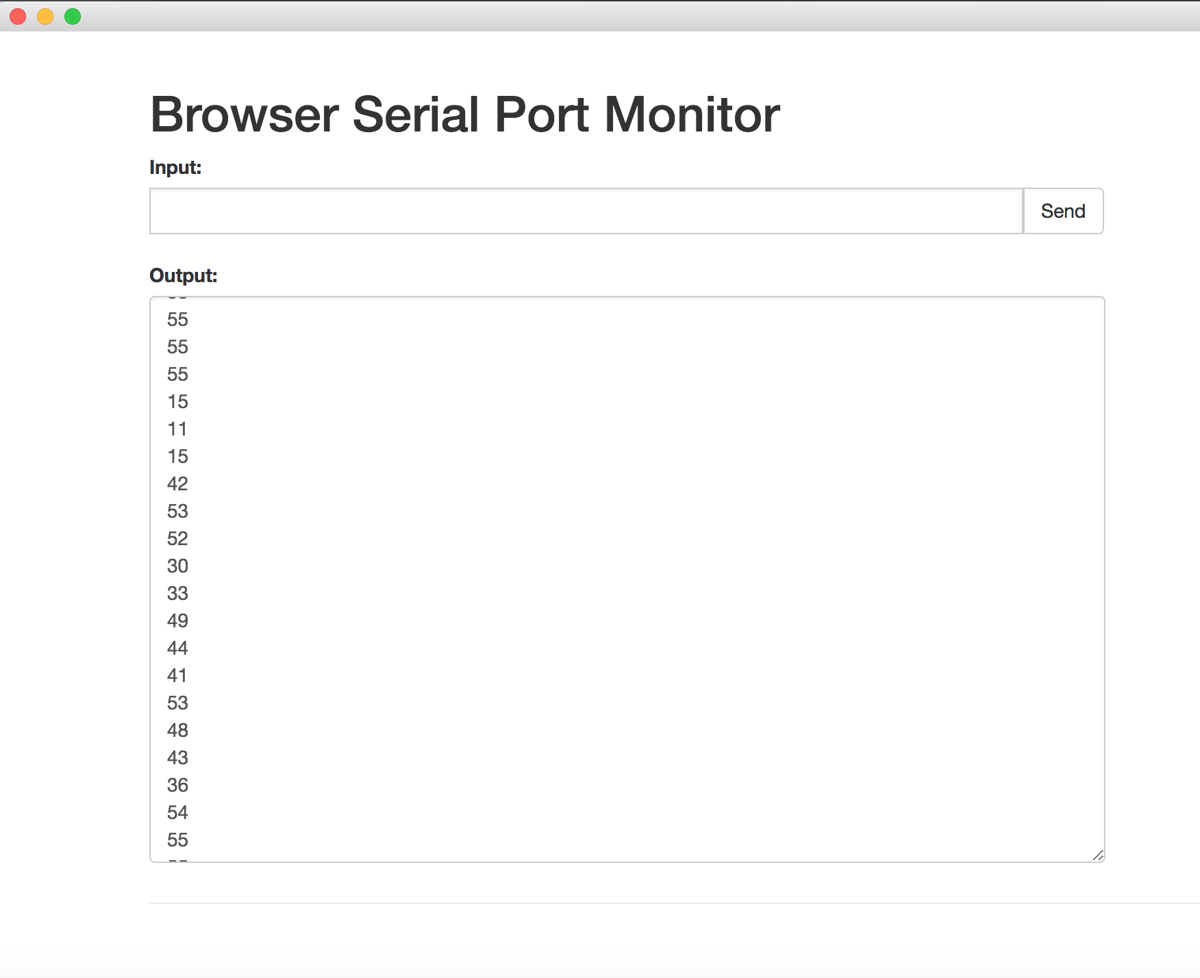Click the output value 30
Viewport: 1200px width, 978px height.
pyautogui.click(x=178, y=566)
